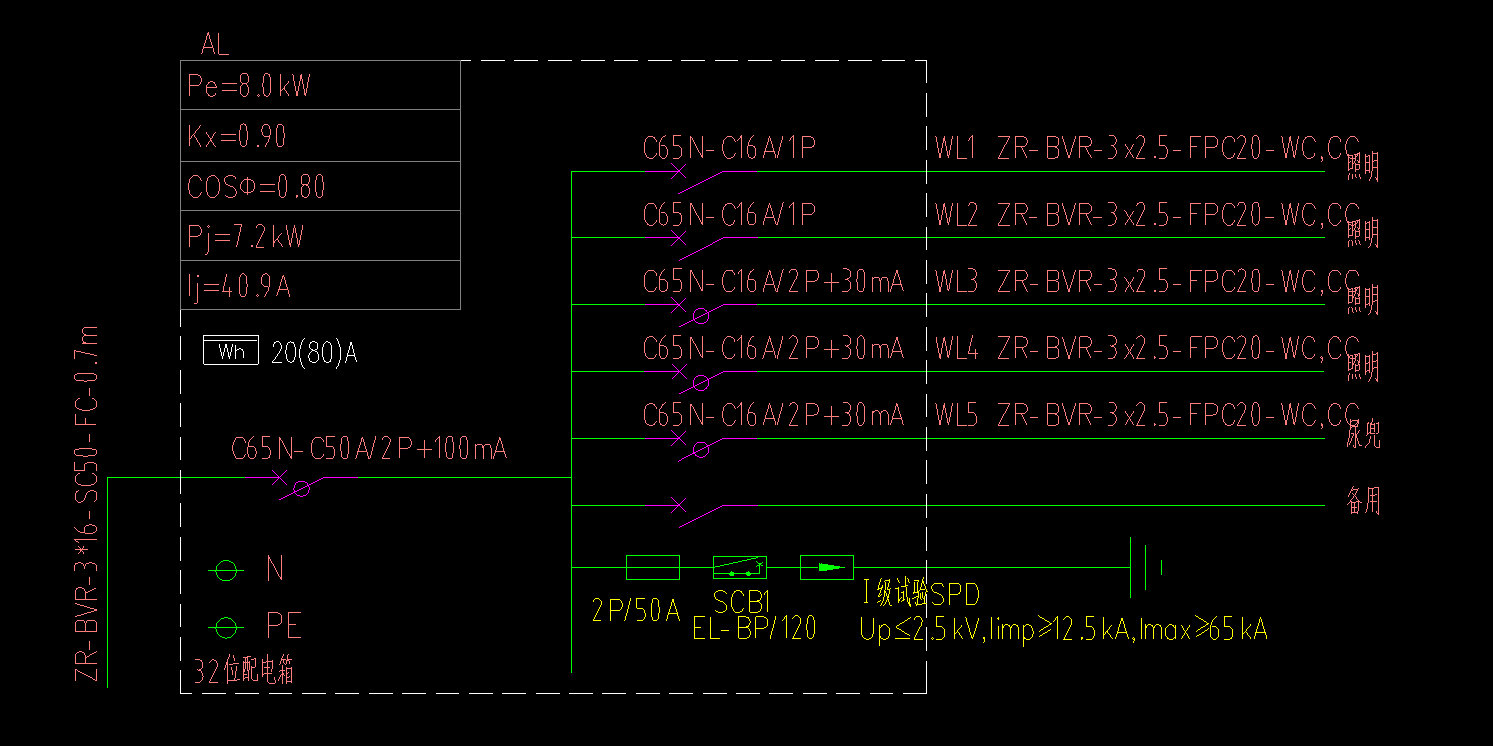Click the C65N-C16A/2P+30mA label on WL3 row
1493x746 pixels.
(x=773, y=282)
